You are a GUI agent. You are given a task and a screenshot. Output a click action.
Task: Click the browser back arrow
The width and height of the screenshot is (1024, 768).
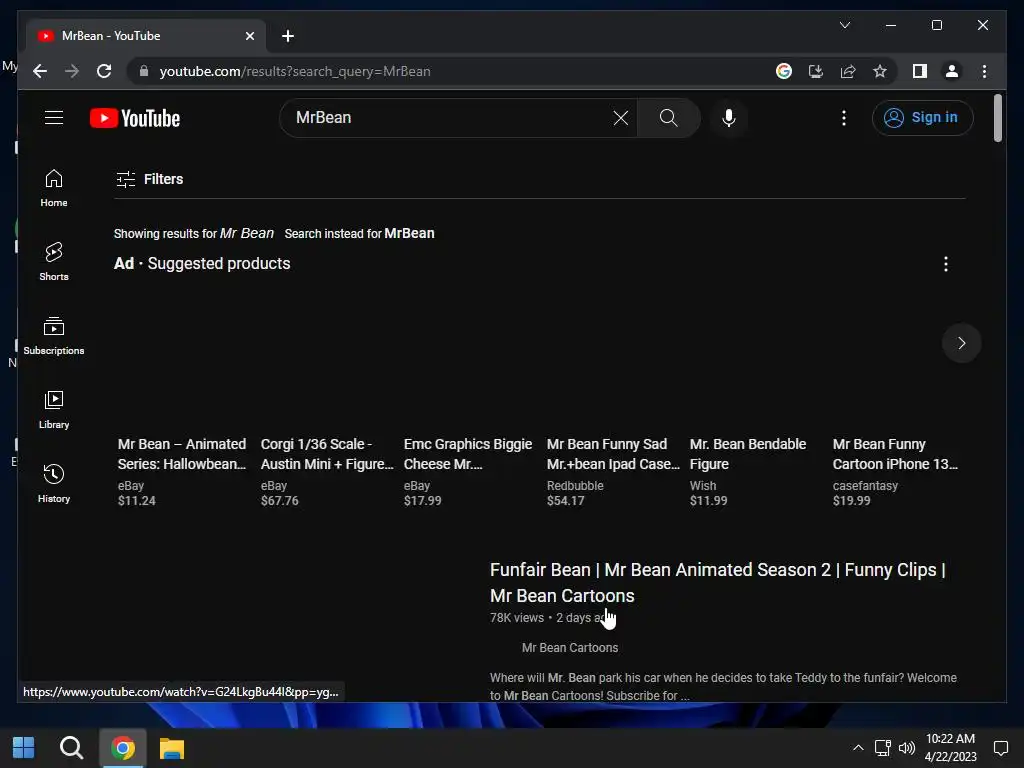pyautogui.click(x=40, y=71)
